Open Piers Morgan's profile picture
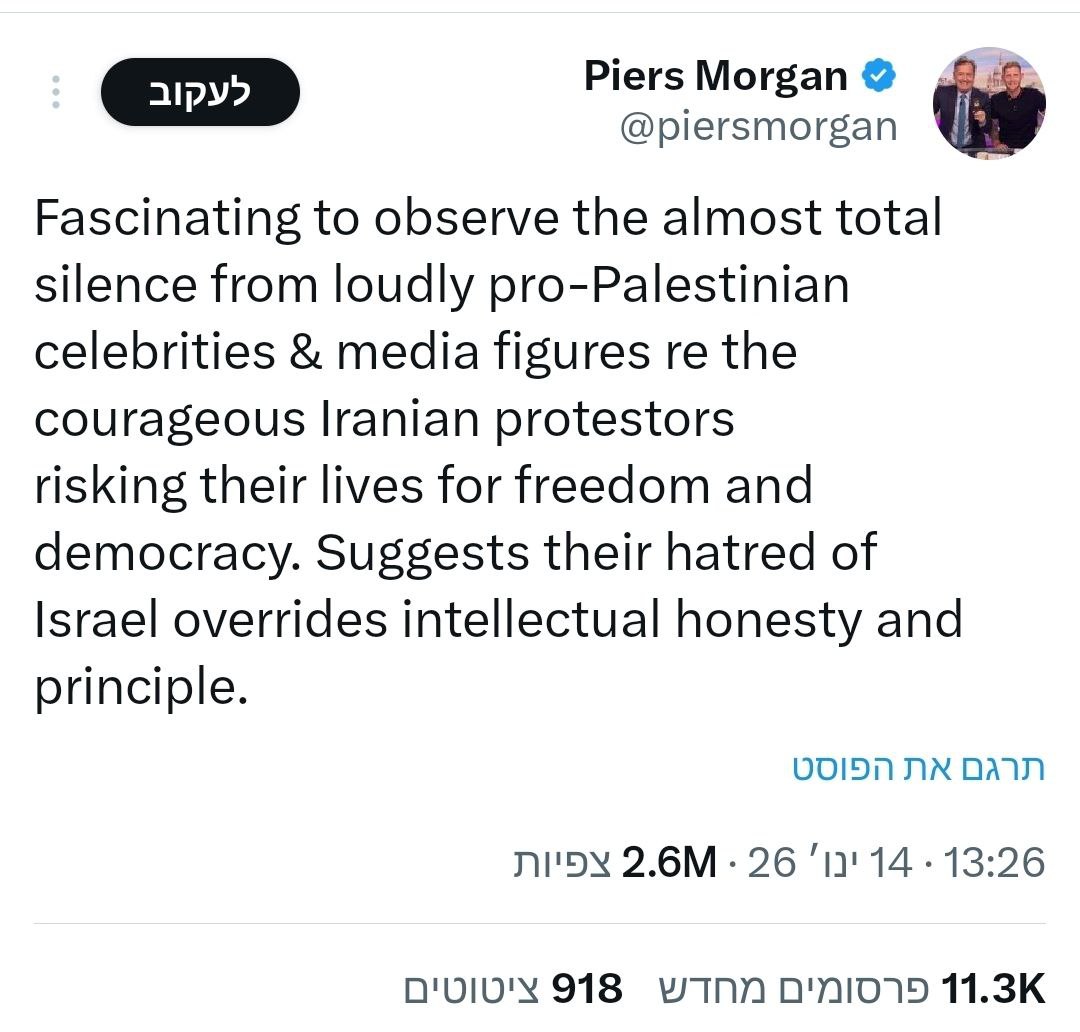The width and height of the screenshot is (1080, 1032). pyautogui.click(x=989, y=103)
